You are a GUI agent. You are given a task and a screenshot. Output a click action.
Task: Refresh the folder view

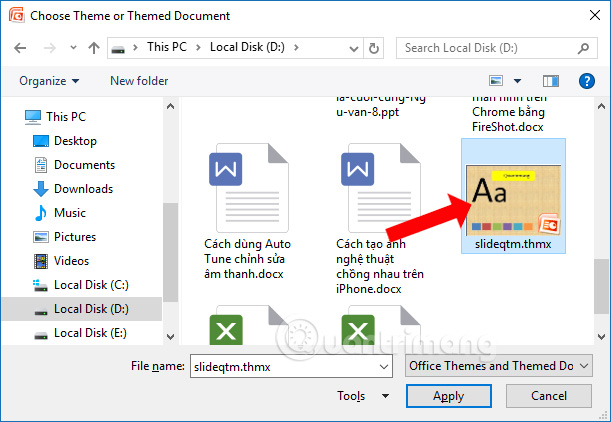coord(374,48)
